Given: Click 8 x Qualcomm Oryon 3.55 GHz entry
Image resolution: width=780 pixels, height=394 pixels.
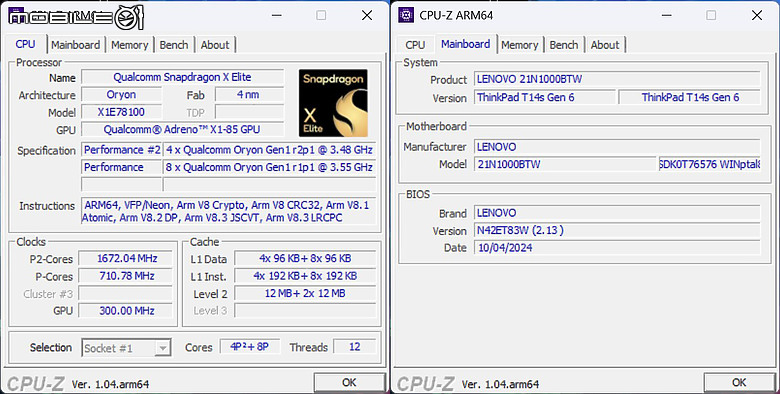Looking at the screenshot, I should [x=269, y=167].
